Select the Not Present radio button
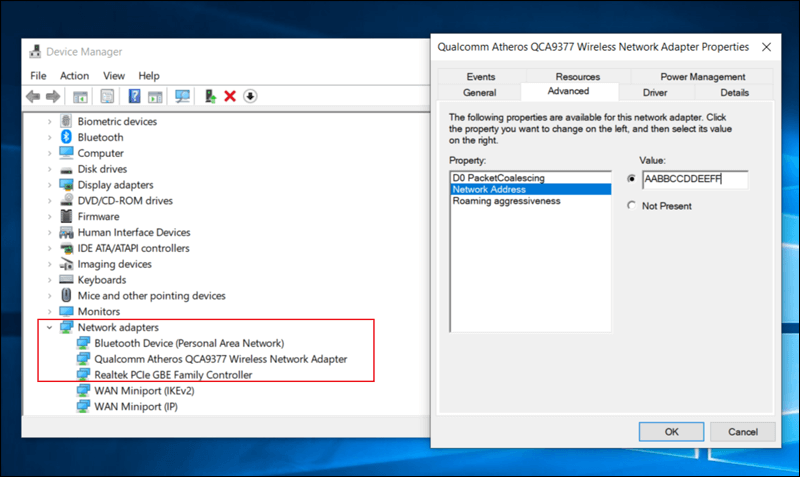 pyautogui.click(x=632, y=205)
